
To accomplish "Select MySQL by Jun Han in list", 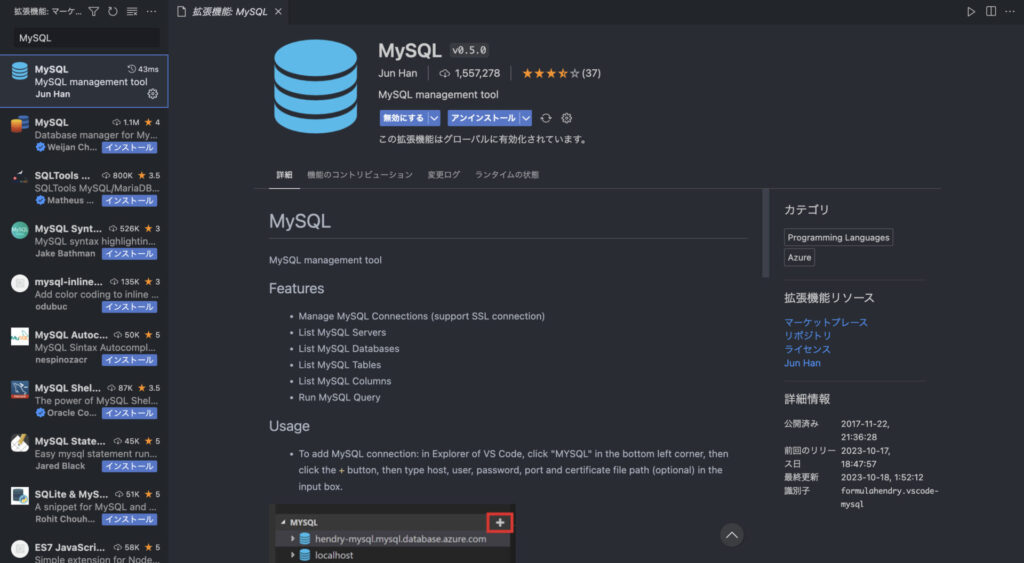I will pos(84,81).
